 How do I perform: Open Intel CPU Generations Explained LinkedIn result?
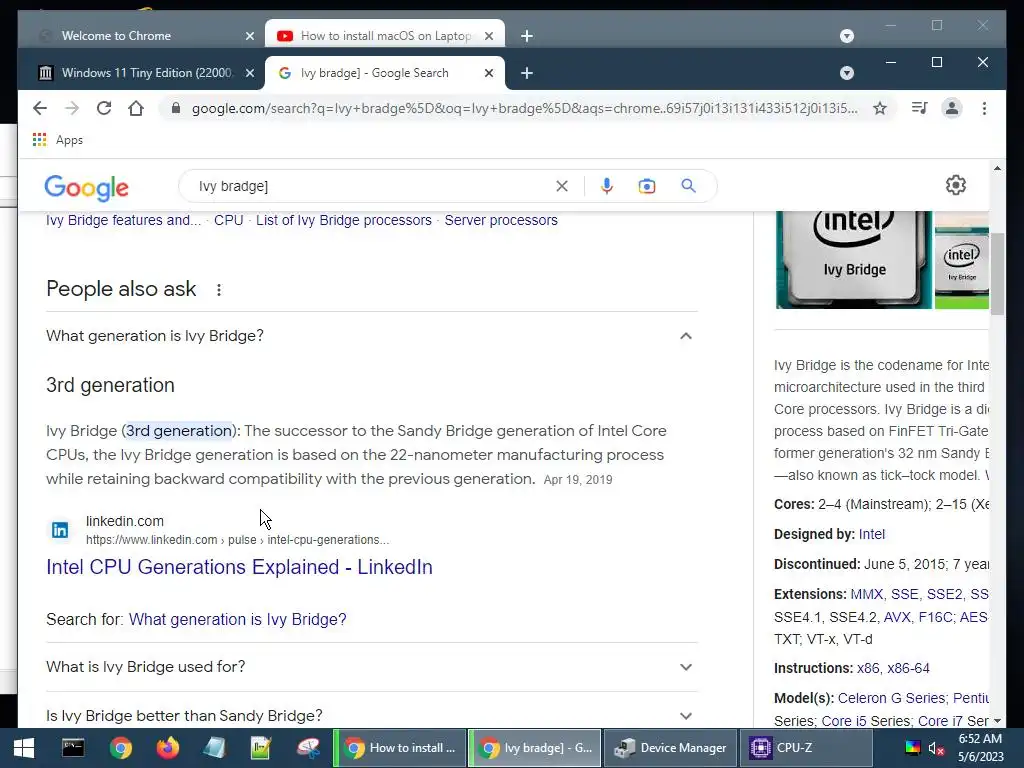pos(239,567)
